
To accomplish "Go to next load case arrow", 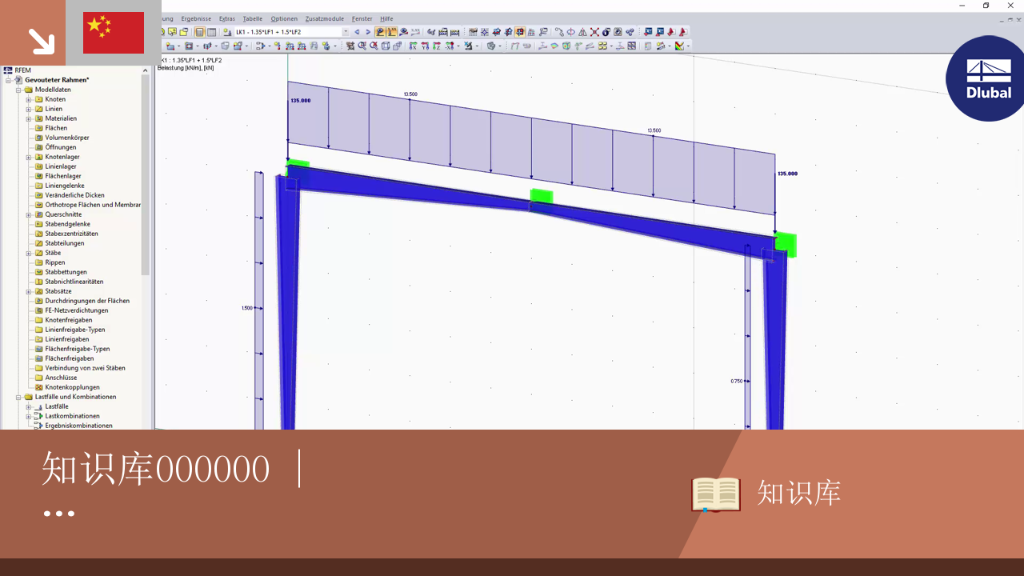I will pos(368,32).
